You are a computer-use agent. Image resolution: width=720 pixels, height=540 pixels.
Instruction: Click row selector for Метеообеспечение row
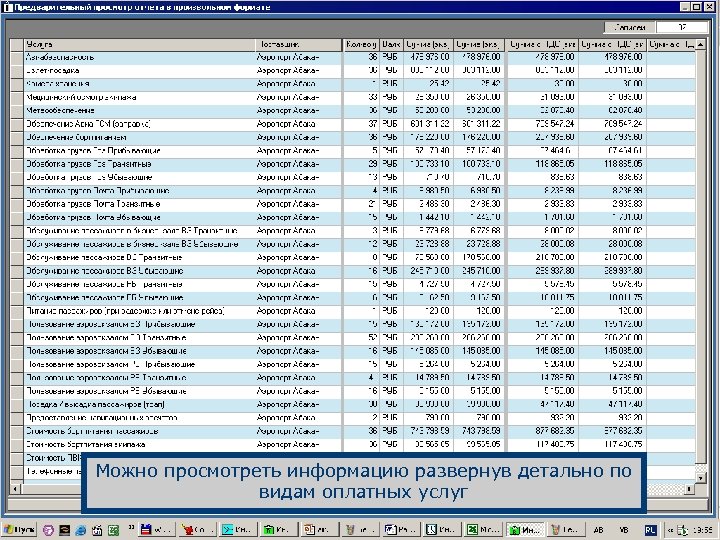17,111
